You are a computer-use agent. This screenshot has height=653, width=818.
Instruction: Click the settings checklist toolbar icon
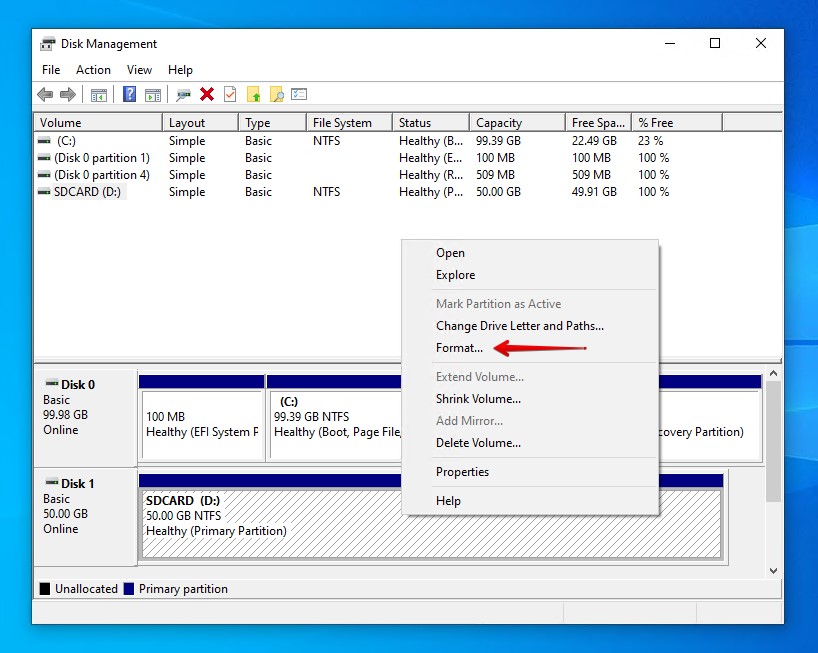tap(299, 95)
